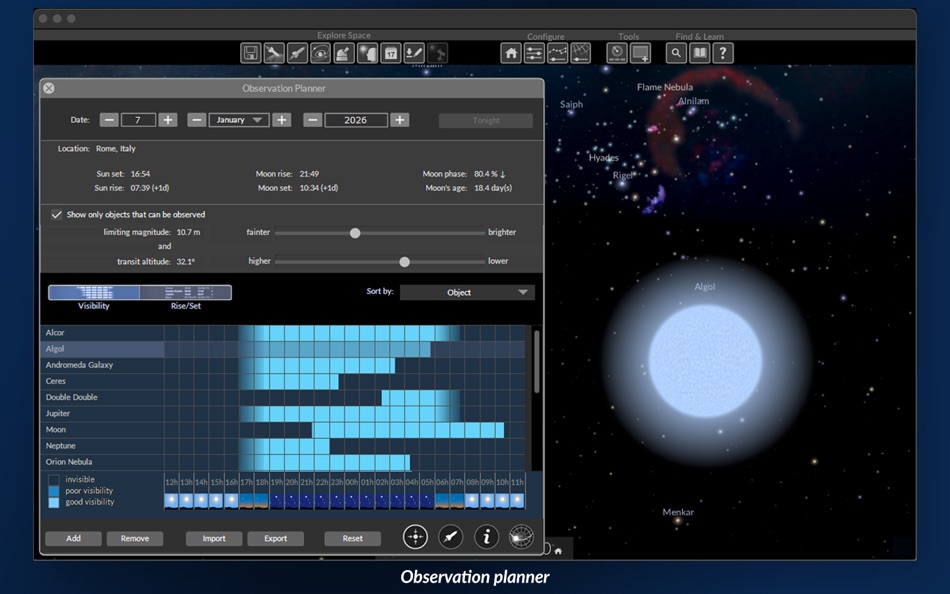Viewport: 950px width, 594px height.
Task: Select the Moon row
Action: (283, 430)
